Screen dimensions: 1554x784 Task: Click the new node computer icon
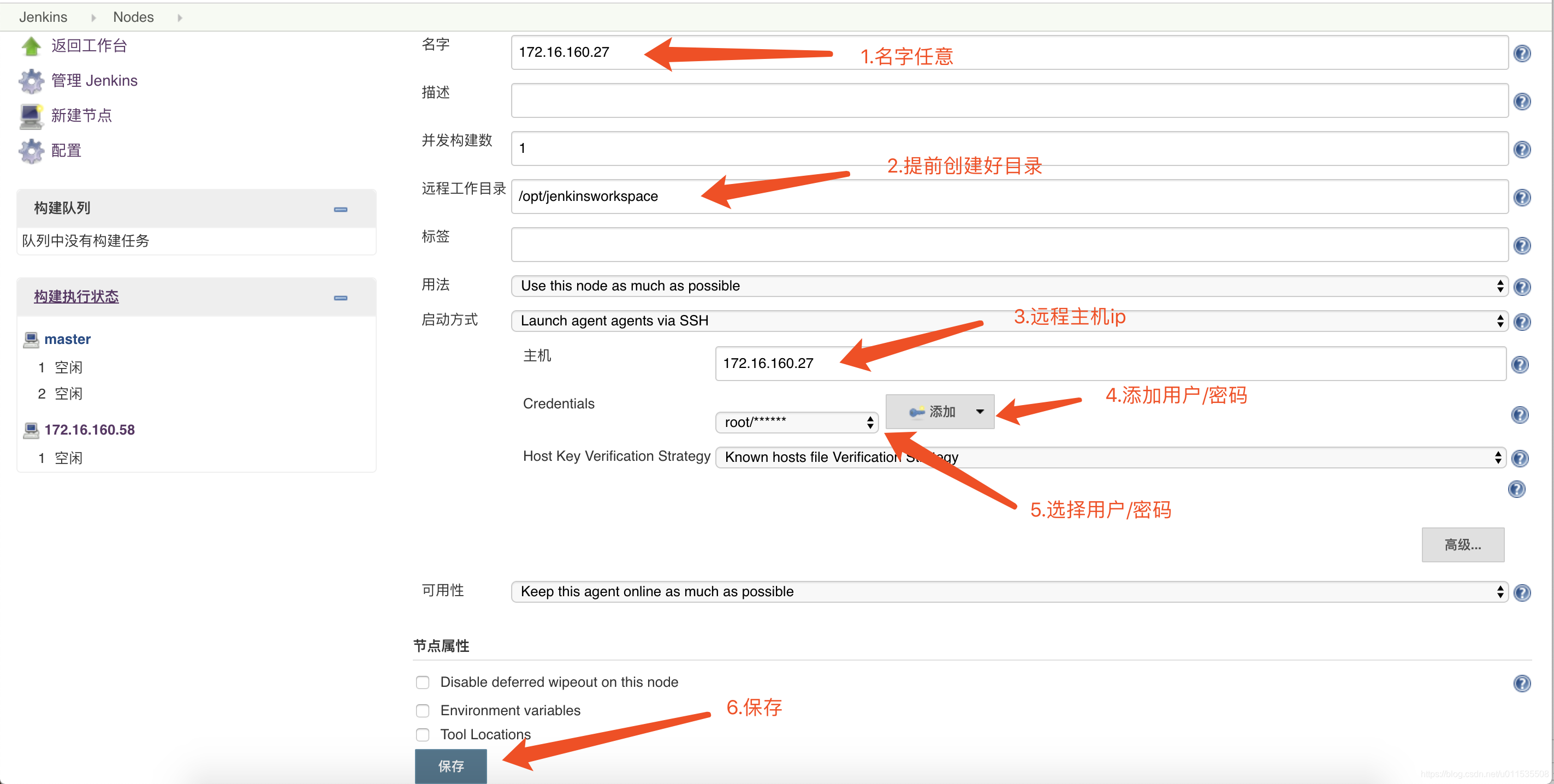(x=31, y=116)
